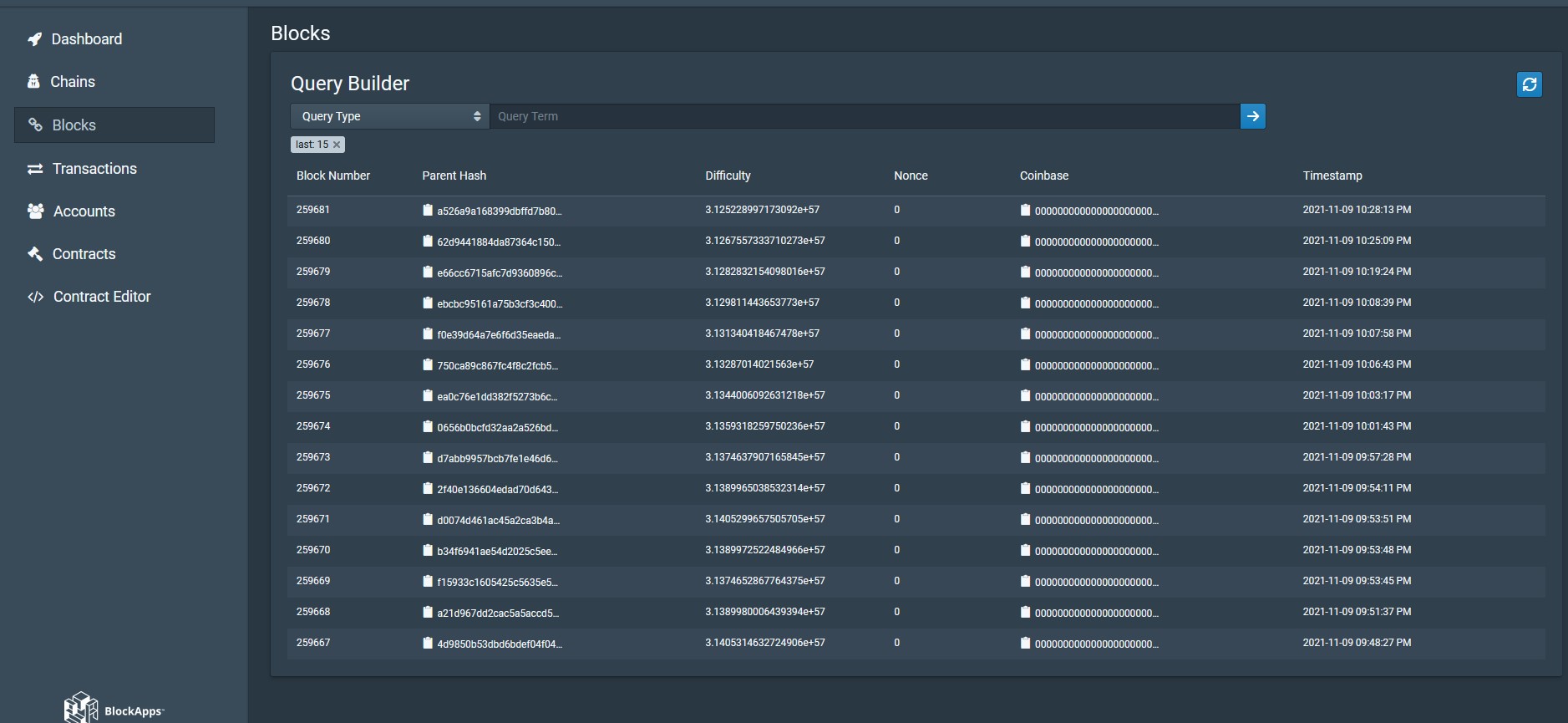Click timestamp 2021-11-09 10:08:39 PM

1357,303
